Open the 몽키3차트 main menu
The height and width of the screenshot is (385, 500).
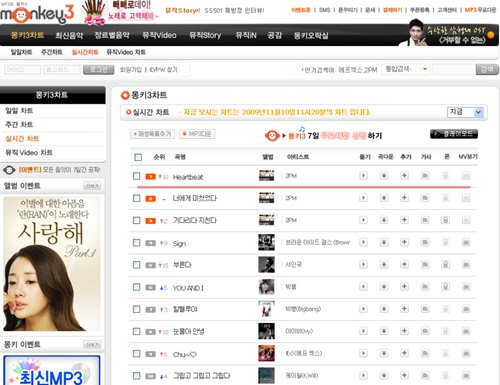[27, 35]
